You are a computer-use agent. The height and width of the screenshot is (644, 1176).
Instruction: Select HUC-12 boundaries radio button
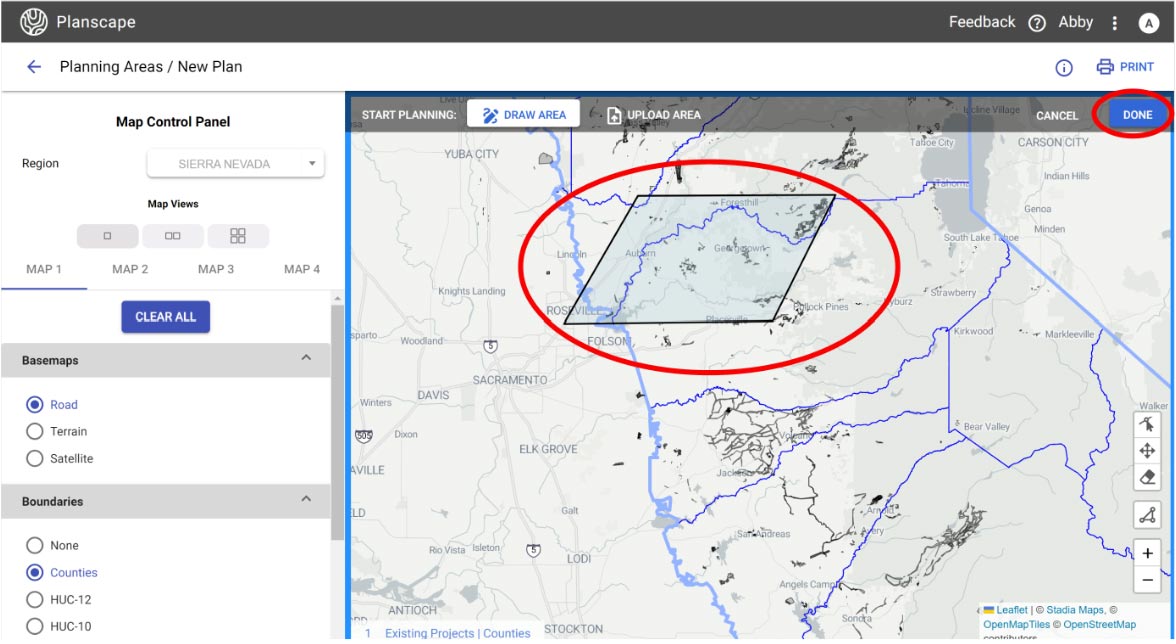point(35,600)
